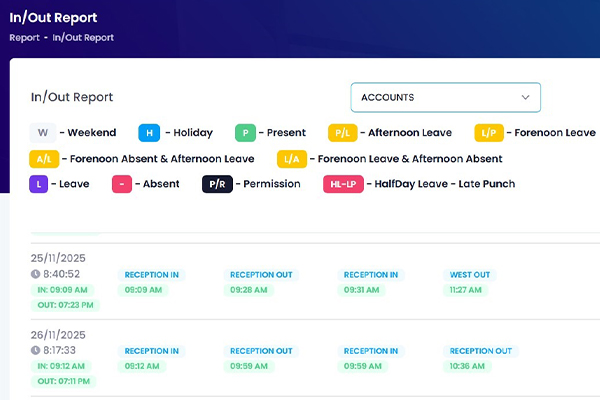Click the HL-LP HalfDay Leave badge
Image resolution: width=600 pixels, height=400 pixels.
click(x=342, y=184)
